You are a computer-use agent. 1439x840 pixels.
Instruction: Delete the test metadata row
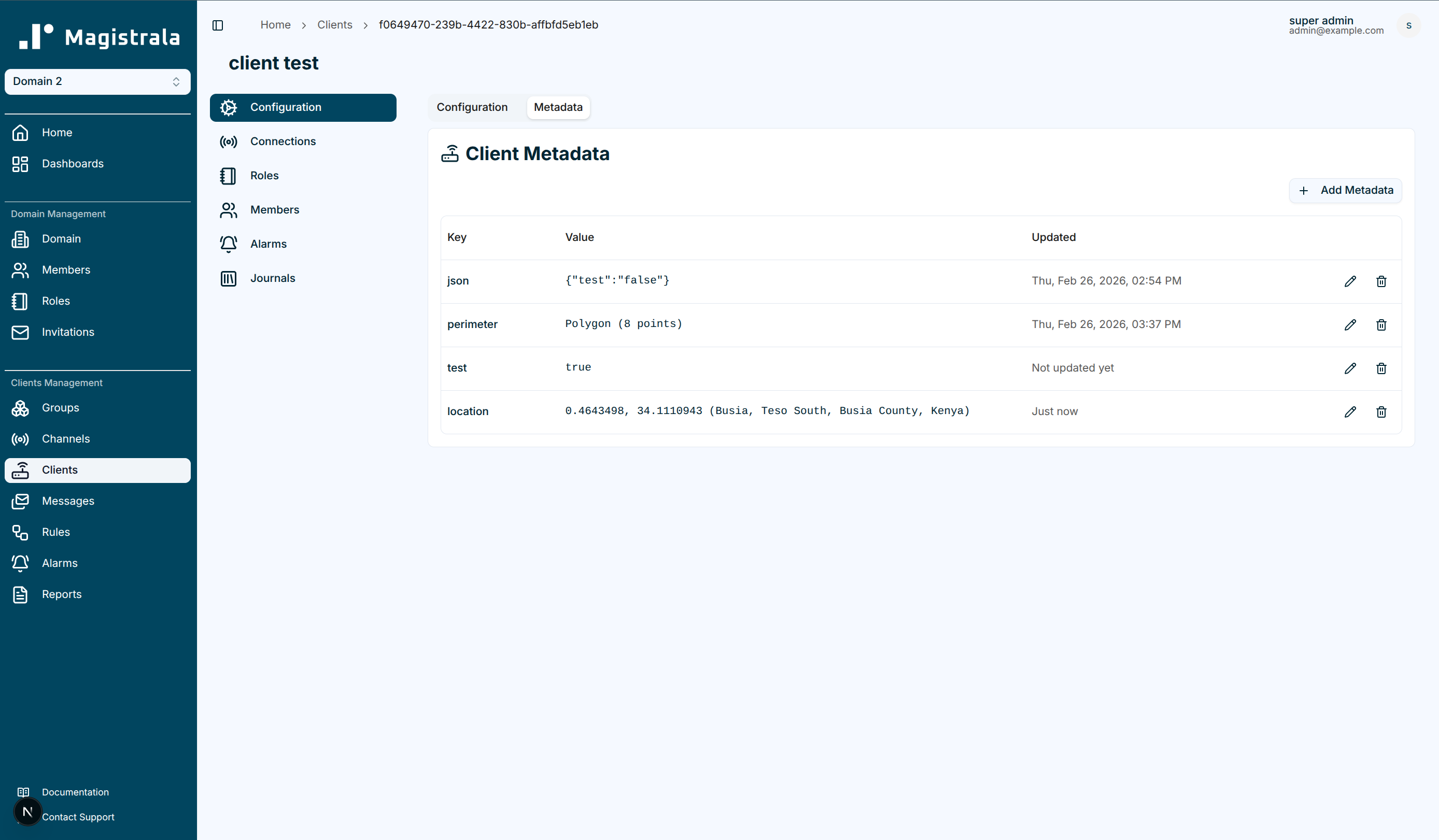pyautogui.click(x=1381, y=368)
